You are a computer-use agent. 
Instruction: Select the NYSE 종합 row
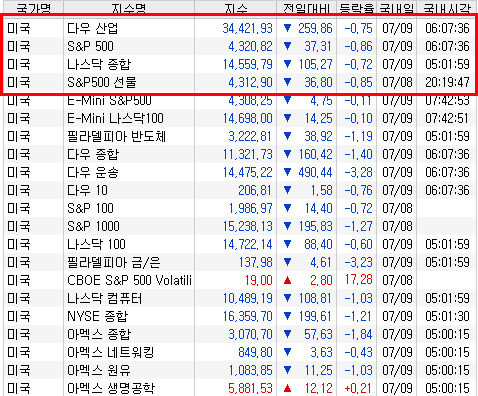click(x=240, y=316)
